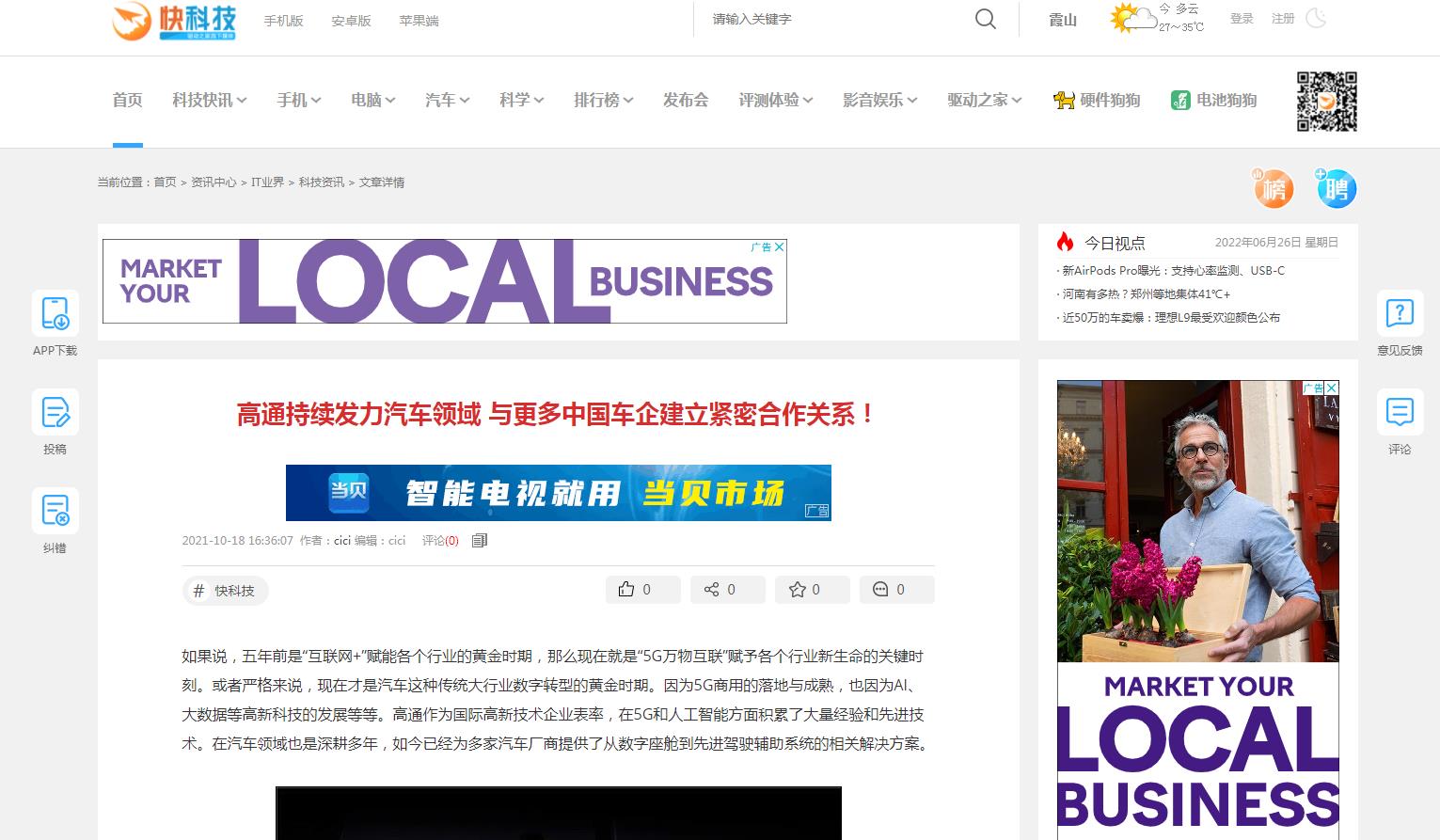Screen dimensions: 1440x840
Task: Click the 硬件狗狗 dog icon
Action: [x=1064, y=100]
